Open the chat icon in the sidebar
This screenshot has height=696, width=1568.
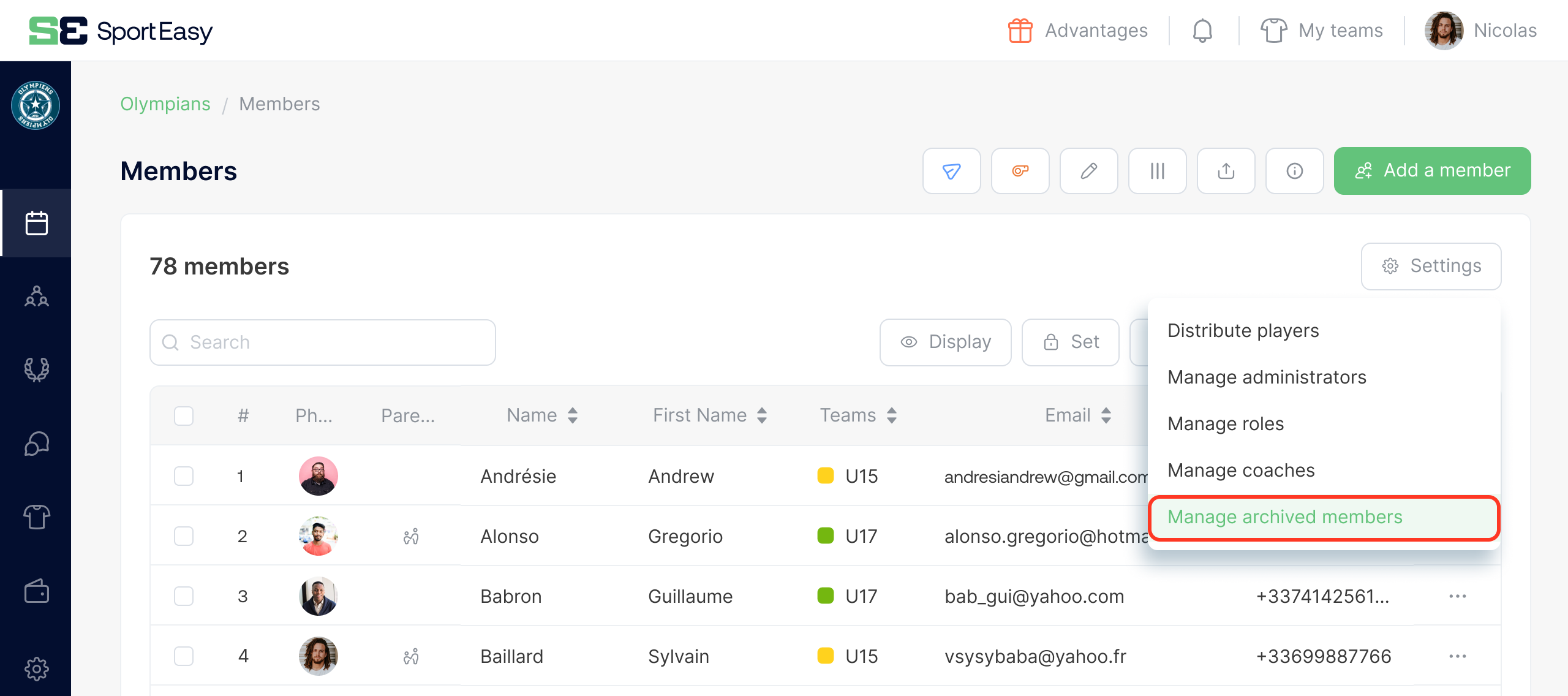(36, 444)
